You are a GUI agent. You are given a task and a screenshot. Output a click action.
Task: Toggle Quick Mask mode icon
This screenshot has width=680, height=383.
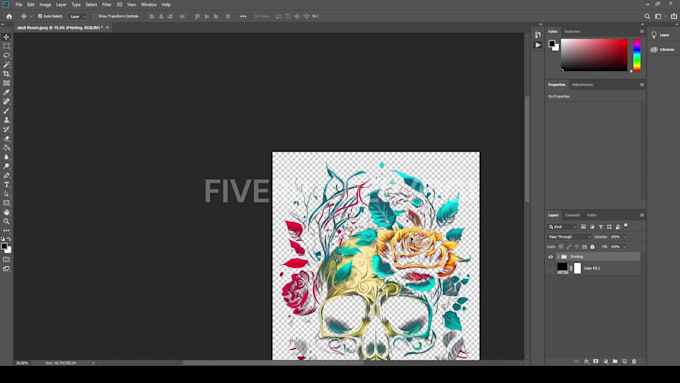(x=7, y=259)
